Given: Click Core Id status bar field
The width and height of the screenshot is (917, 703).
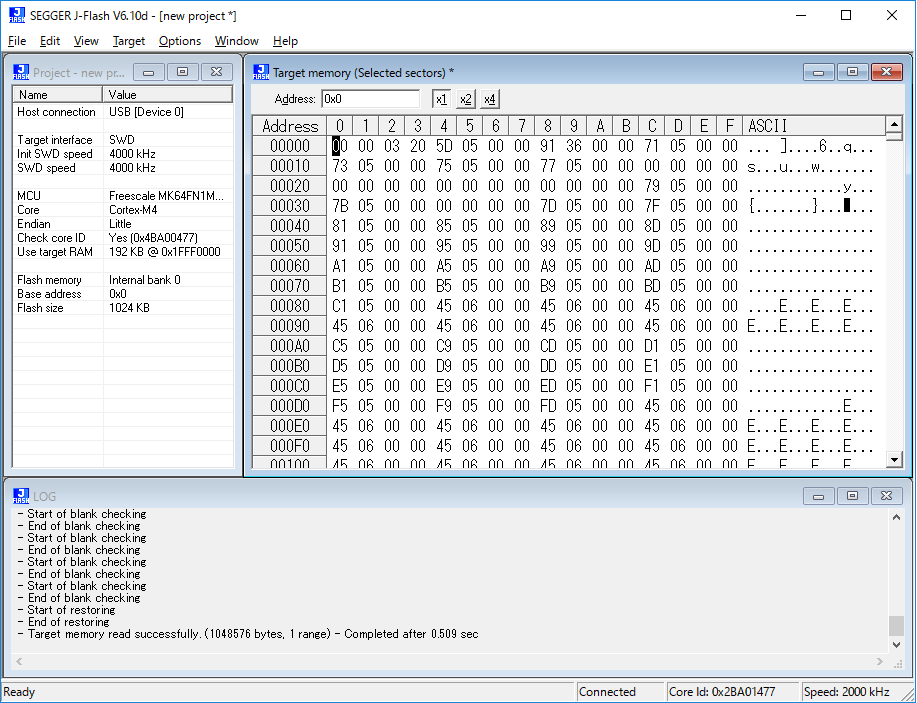Looking at the screenshot, I should point(732,692).
